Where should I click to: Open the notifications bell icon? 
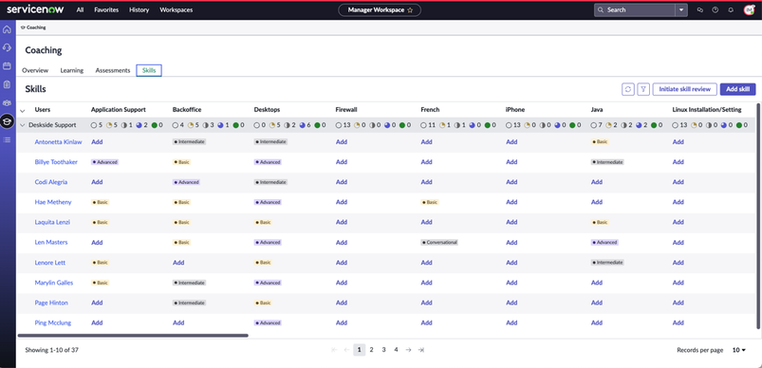[730, 10]
